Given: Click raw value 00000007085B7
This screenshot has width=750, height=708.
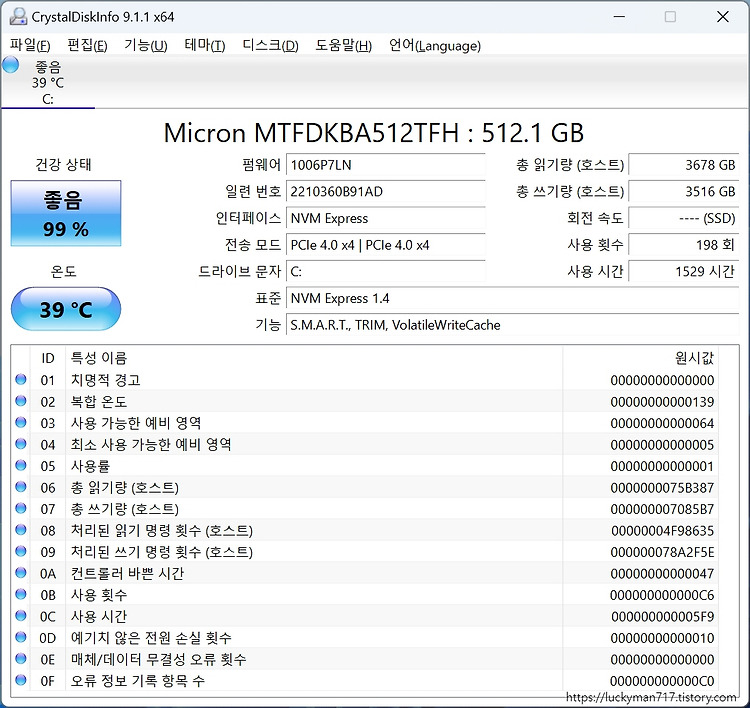Looking at the screenshot, I should coord(662,509).
